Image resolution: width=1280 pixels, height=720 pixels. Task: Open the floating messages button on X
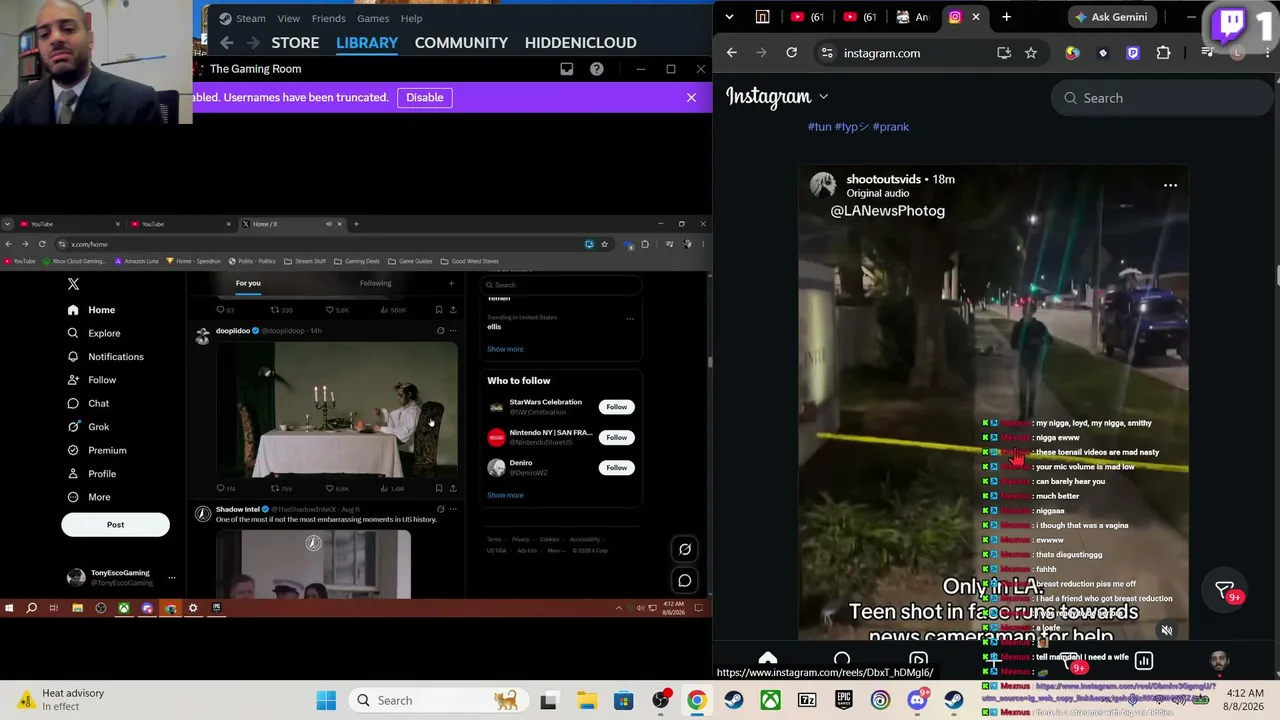(x=685, y=580)
